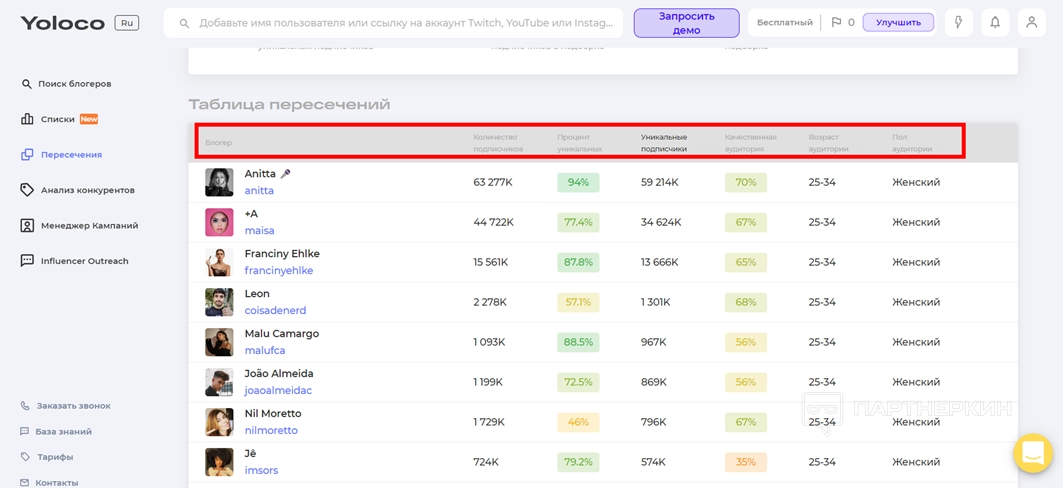Open Менеджер Кампаний section
Viewport: 1063px width, 488px height.
point(89,226)
